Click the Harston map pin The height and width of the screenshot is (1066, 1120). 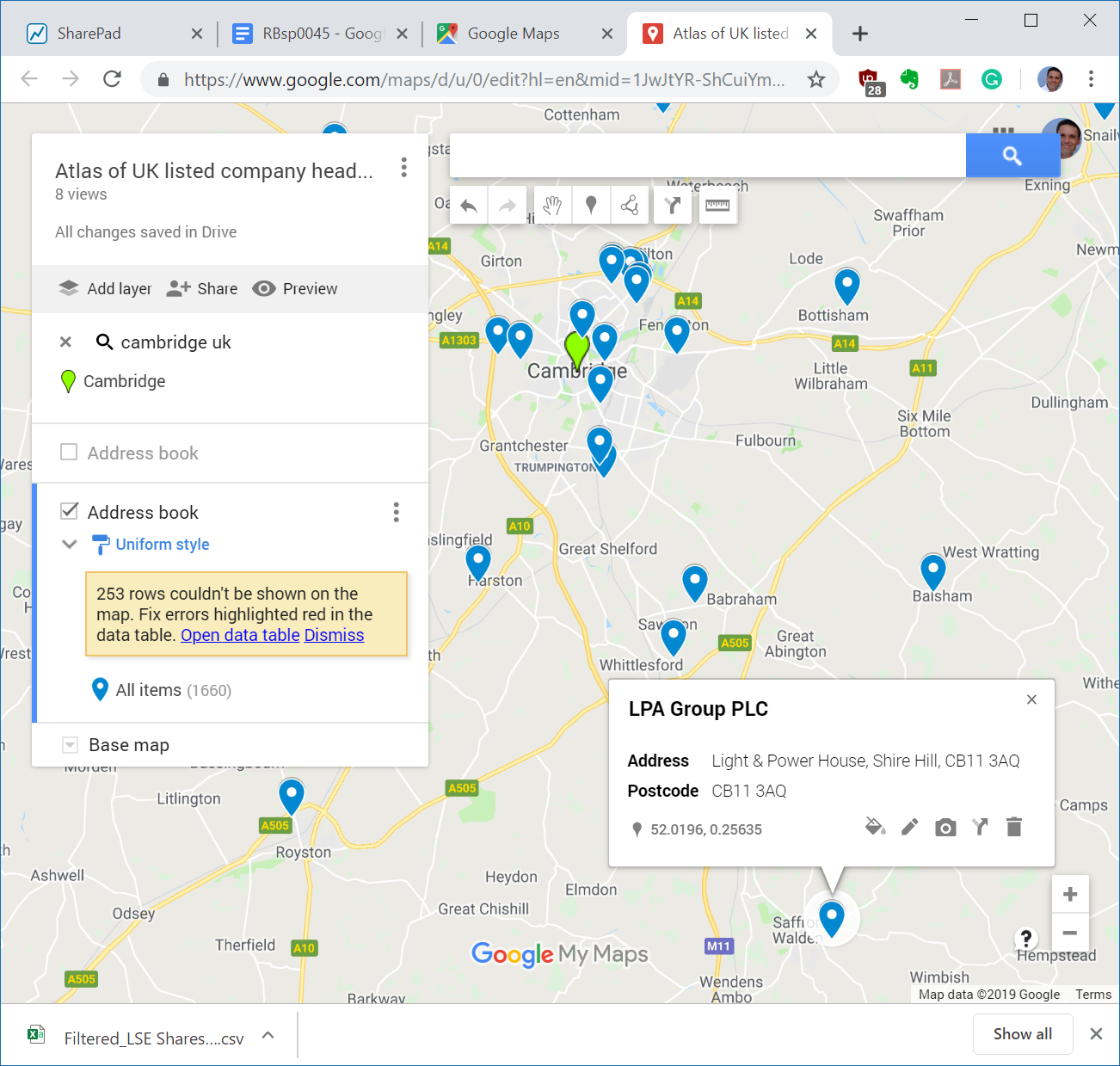click(x=478, y=563)
